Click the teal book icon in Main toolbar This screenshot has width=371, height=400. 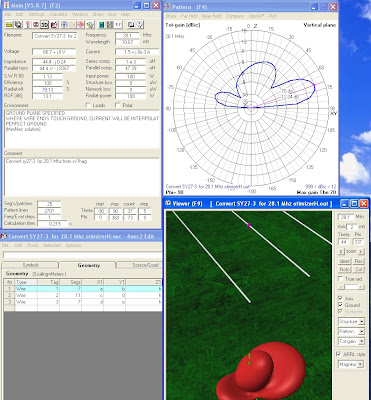click(101, 25)
